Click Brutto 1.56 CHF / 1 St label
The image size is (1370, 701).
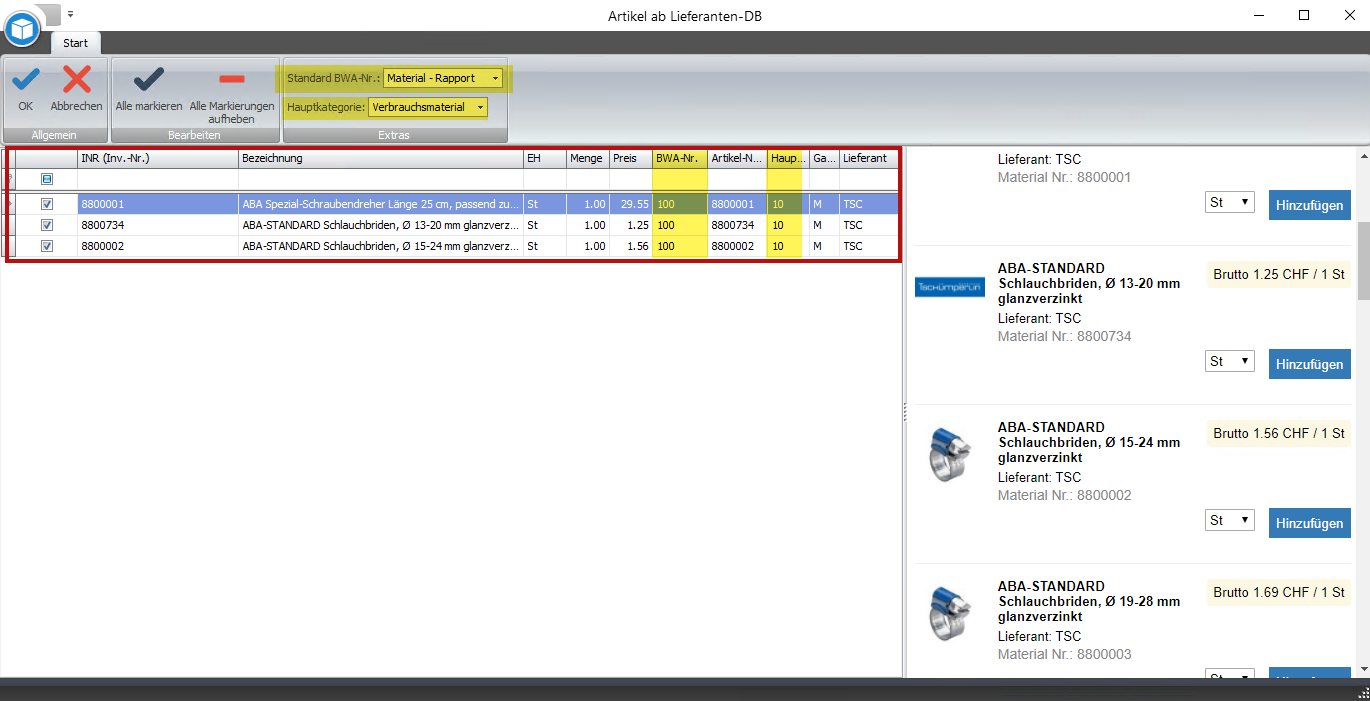click(x=1279, y=433)
